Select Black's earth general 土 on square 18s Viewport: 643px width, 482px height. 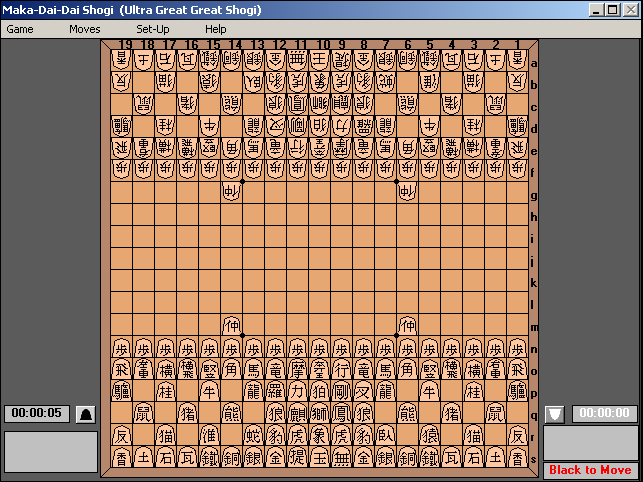pyautogui.click(x=144, y=458)
